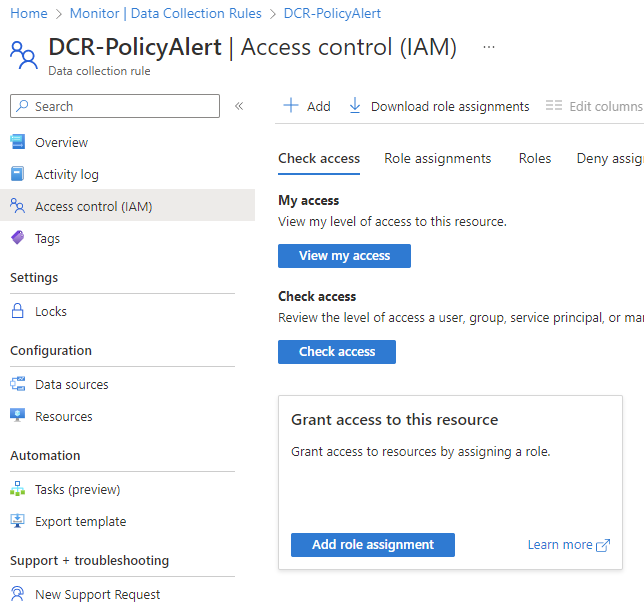Viewport: 644px width, 612px height.
Task: Open Monitor | Data Collection Rules breadcrumb
Action: [166, 14]
